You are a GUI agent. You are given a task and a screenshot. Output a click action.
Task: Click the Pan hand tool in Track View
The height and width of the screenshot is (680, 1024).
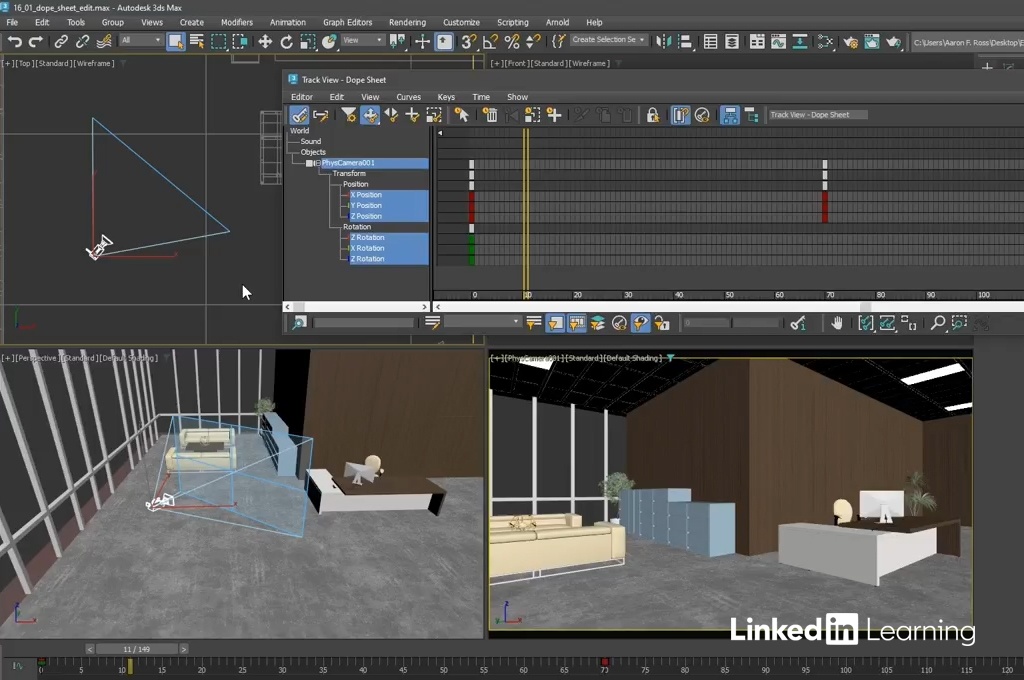click(x=837, y=323)
